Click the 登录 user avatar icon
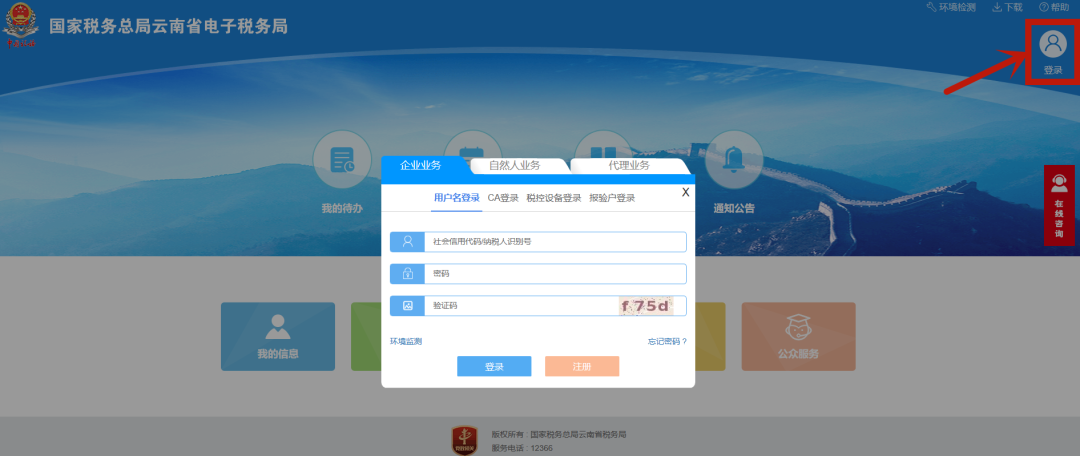 pos(1052,45)
